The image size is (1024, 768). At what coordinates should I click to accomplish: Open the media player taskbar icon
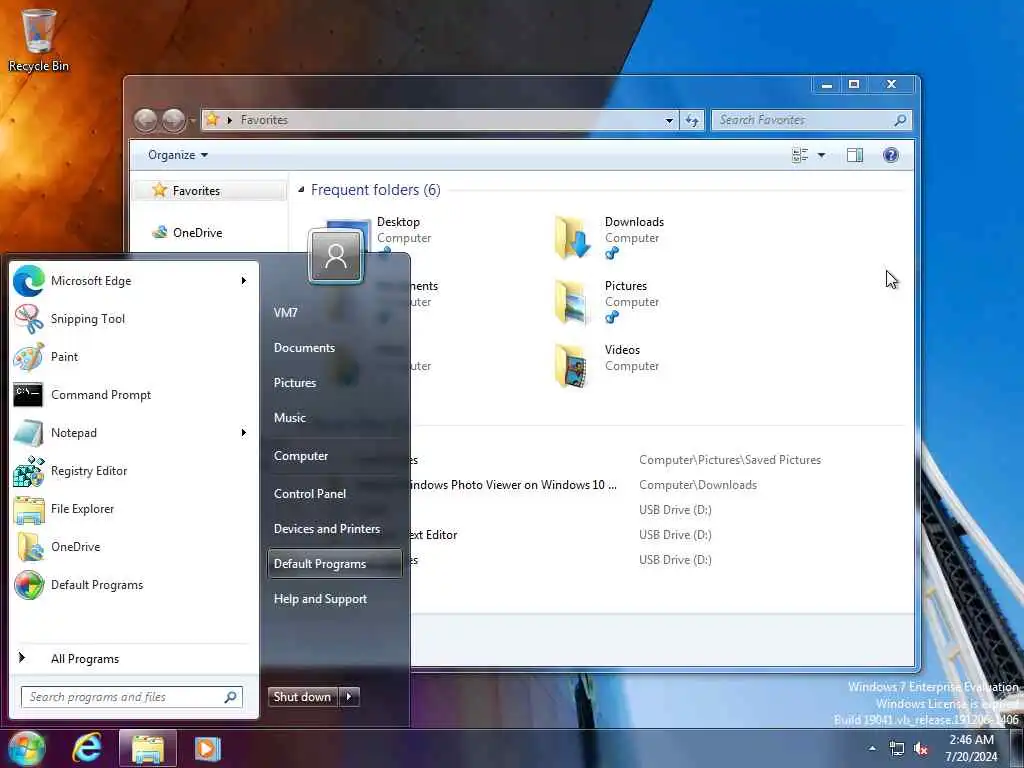[208, 748]
